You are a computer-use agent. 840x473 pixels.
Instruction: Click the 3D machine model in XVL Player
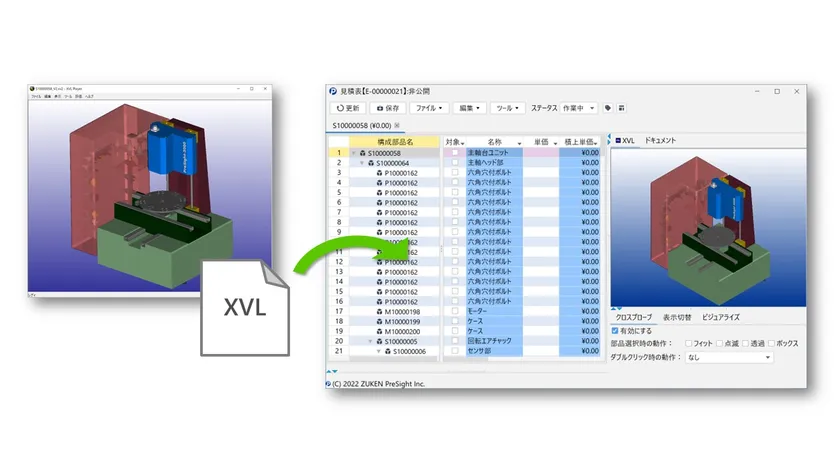click(150, 190)
